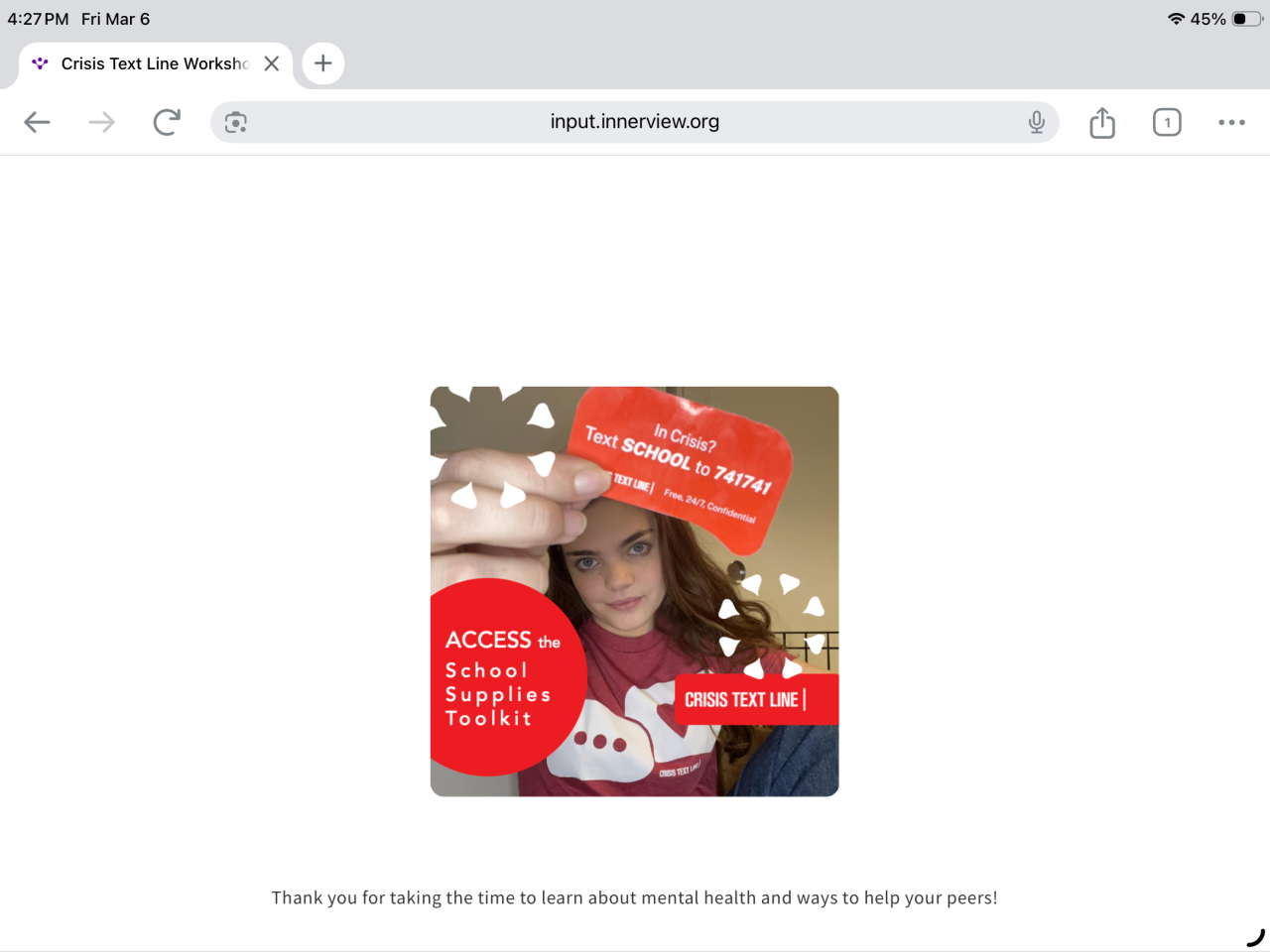Click the forward navigation arrow
This screenshot has width=1270, height=952.
click(101, 122)
